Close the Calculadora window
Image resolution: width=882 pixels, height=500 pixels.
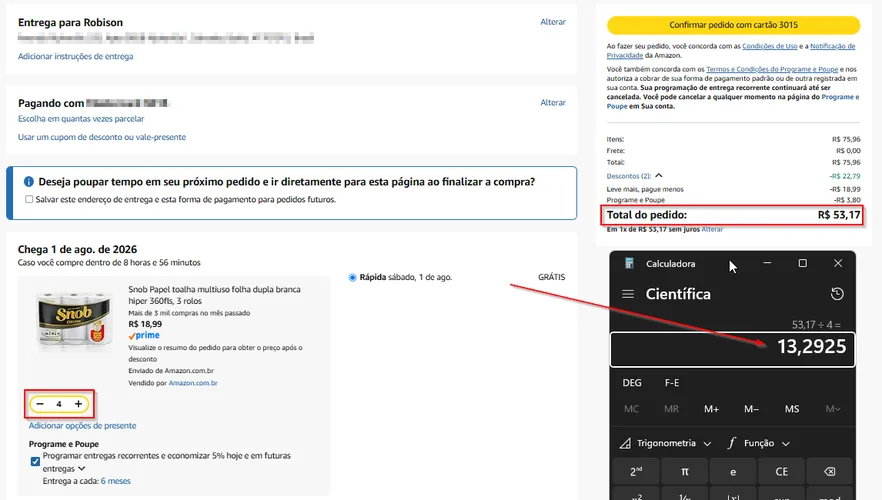coord(838,263)
